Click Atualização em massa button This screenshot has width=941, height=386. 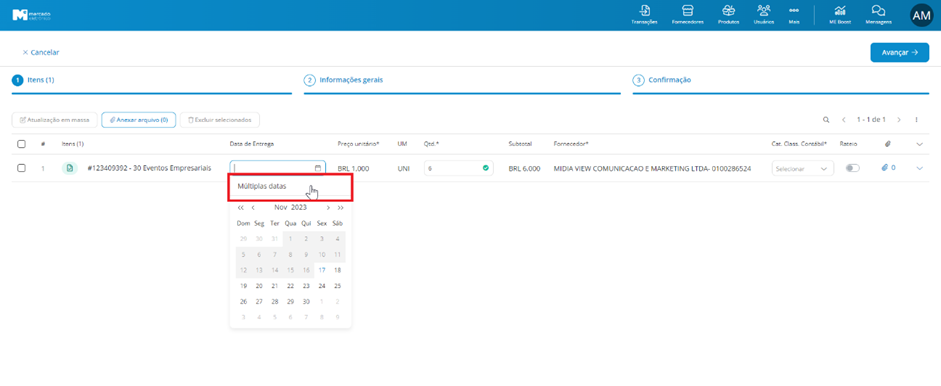55,120
